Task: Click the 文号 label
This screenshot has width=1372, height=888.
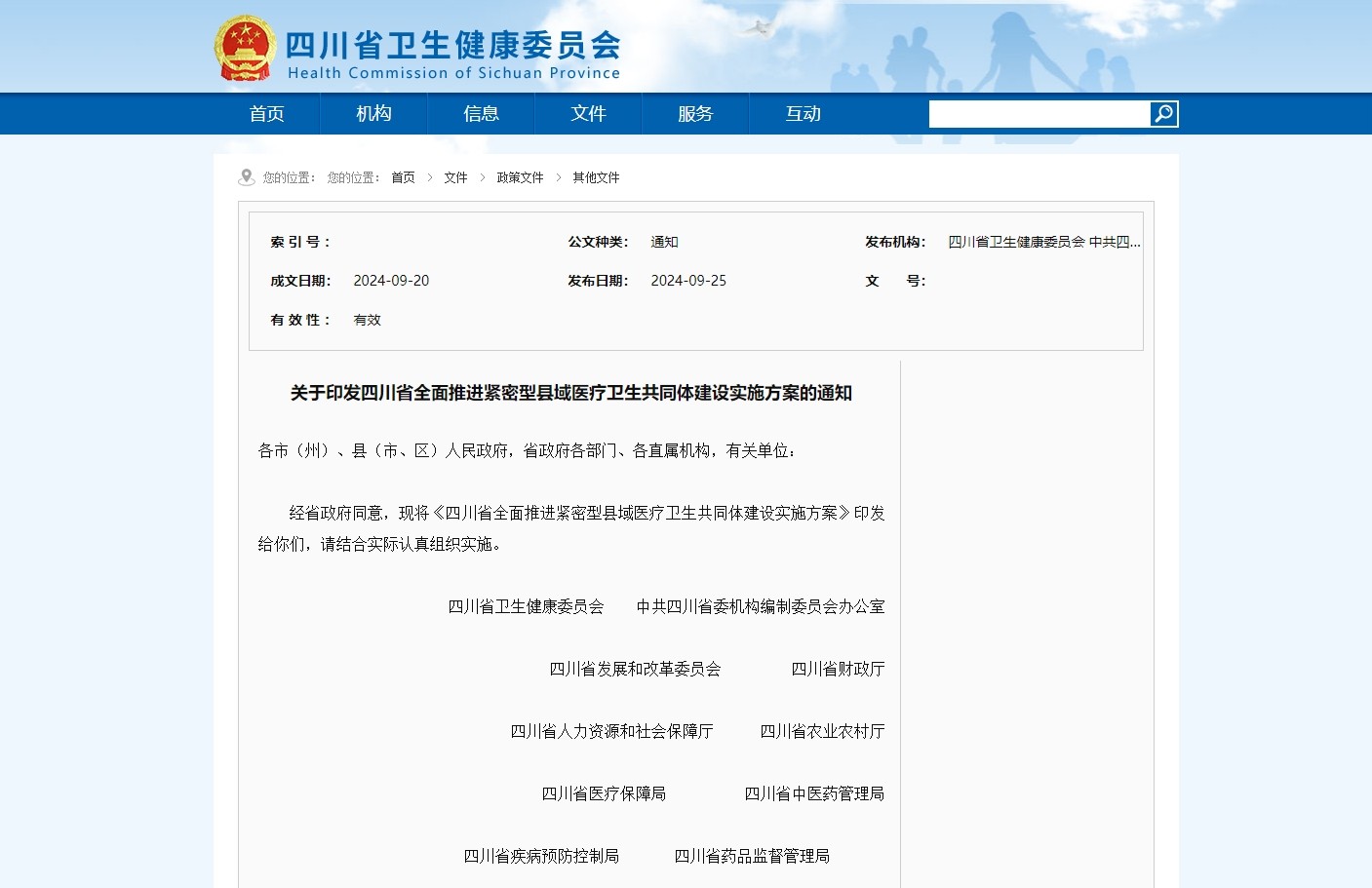Action: [x=895, y=281]
